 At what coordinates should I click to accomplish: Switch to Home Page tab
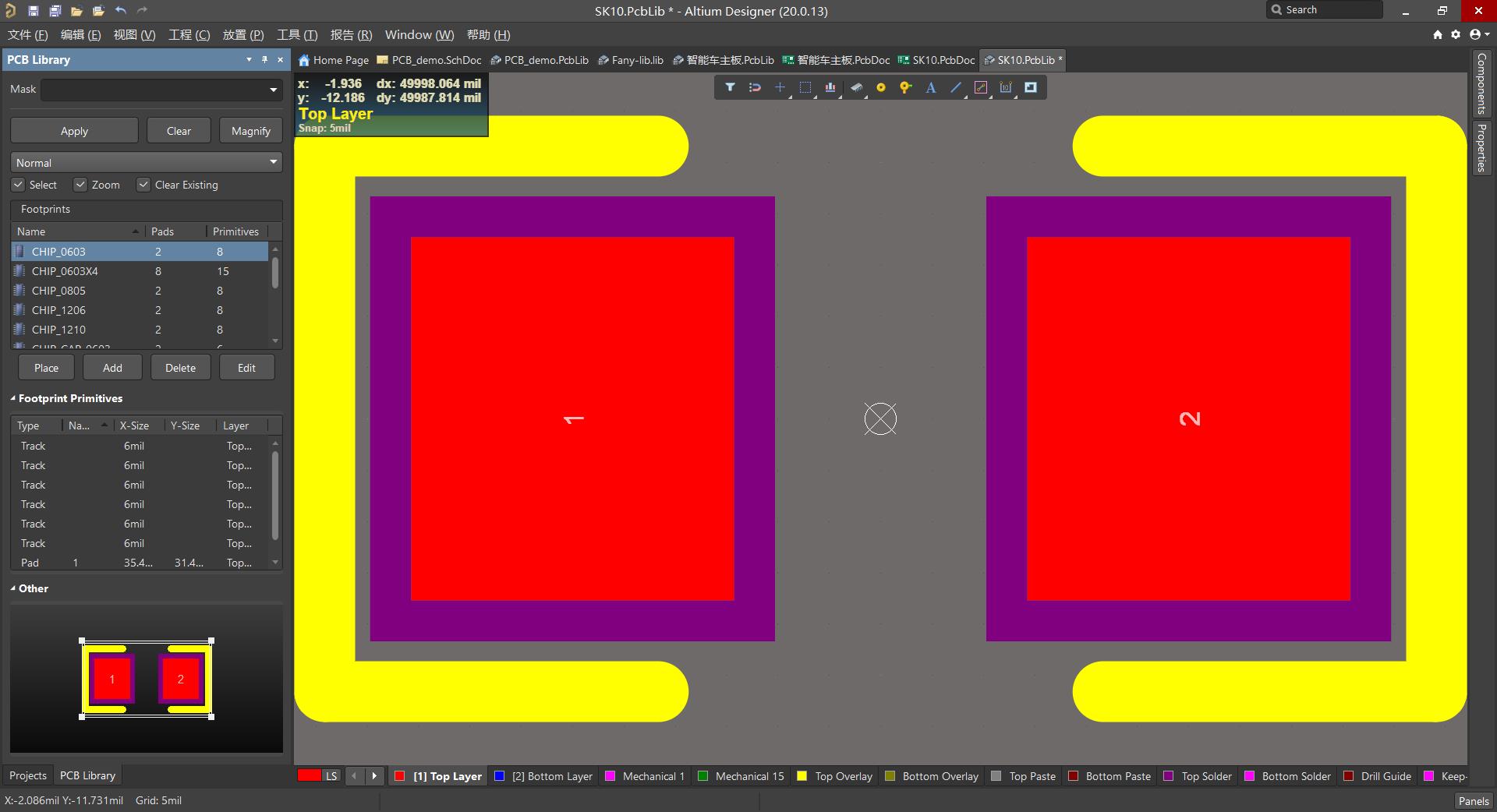(x=334, y=60)
